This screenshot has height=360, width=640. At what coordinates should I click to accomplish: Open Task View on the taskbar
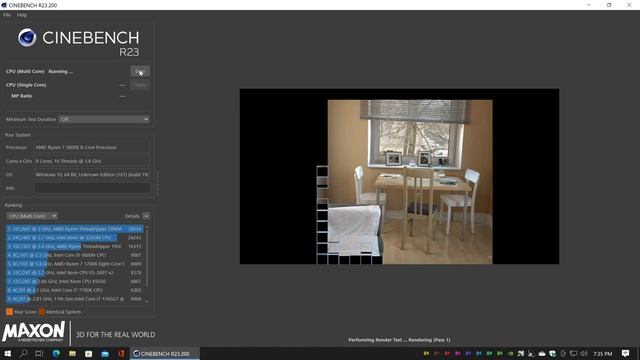[x=39, y=353]
